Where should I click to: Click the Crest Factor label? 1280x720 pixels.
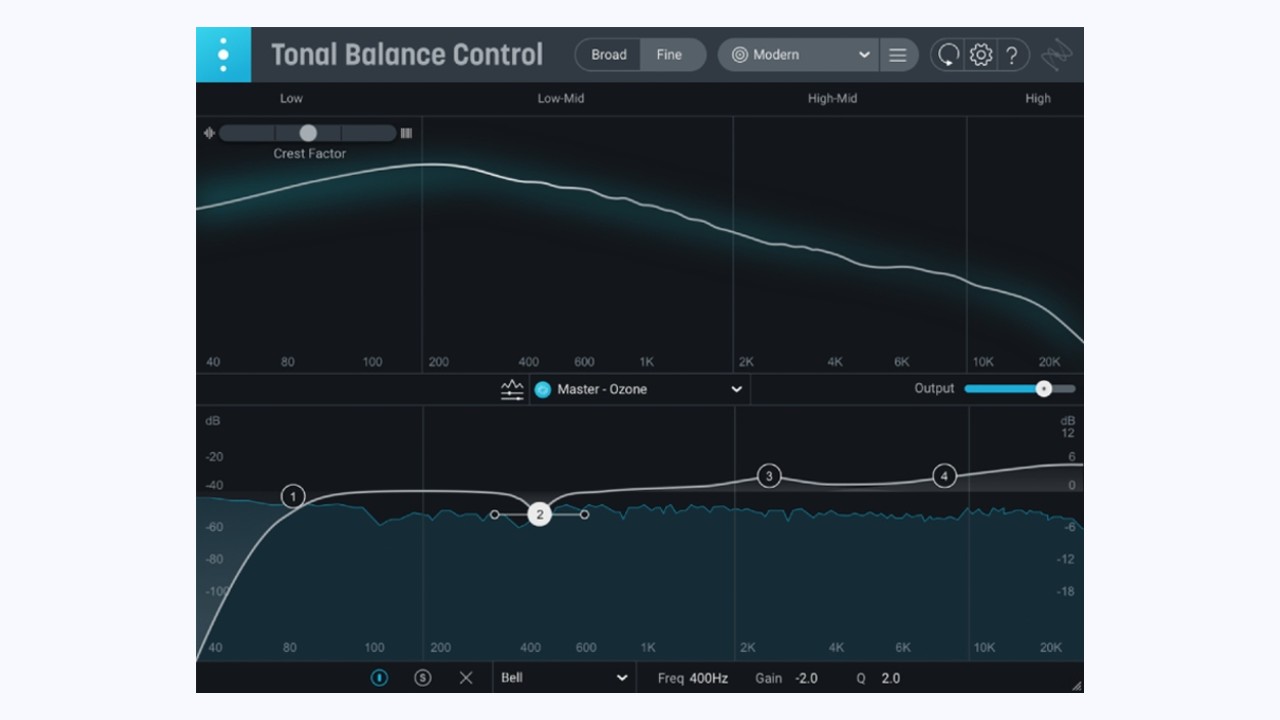(310, 154)
